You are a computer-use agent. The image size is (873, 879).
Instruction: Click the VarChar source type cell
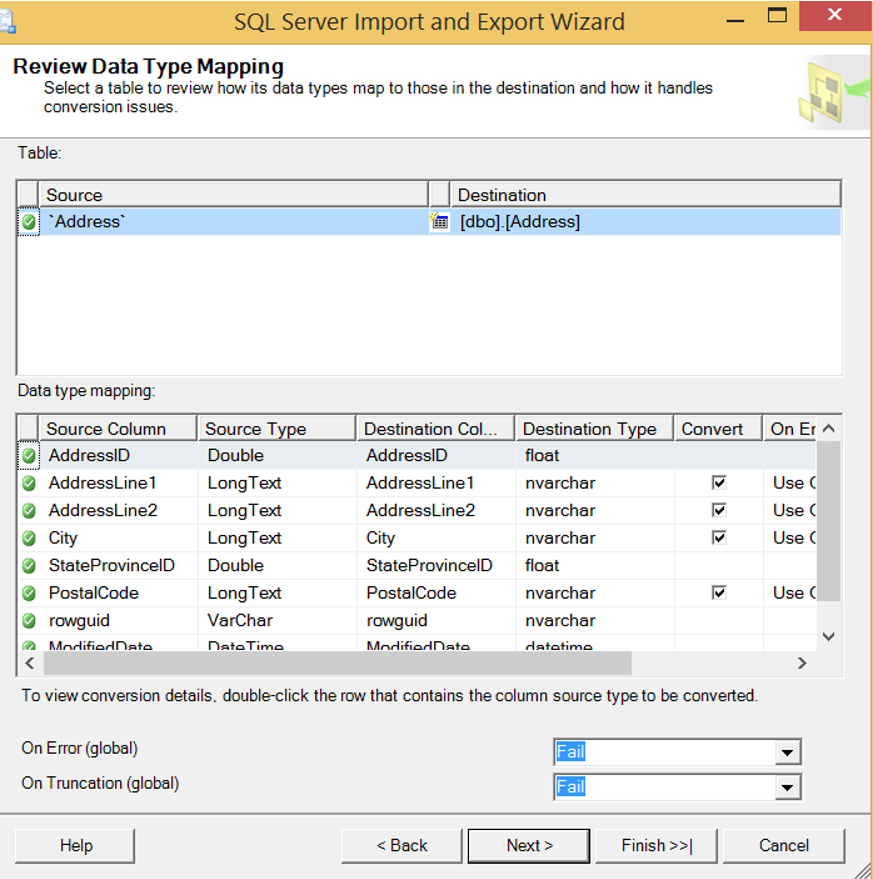[x=277, y=620]
